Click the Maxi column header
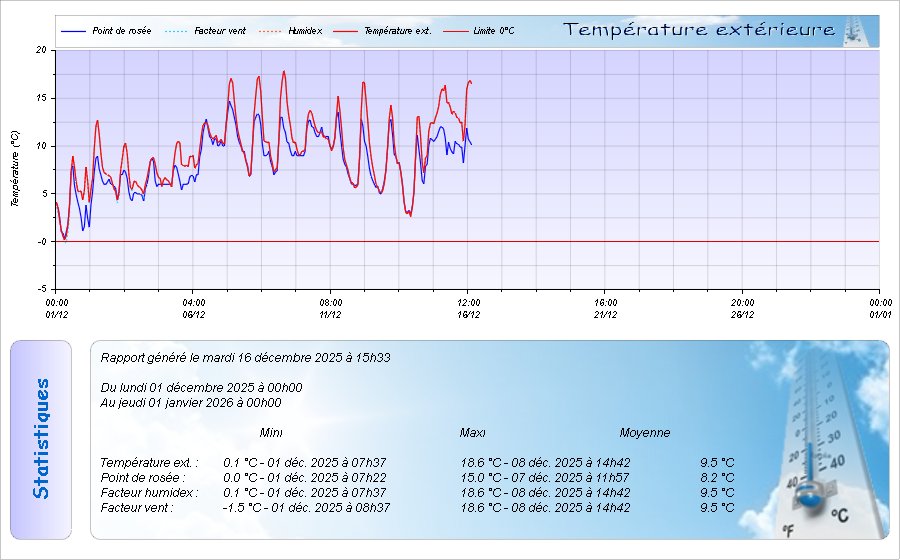Image resolution: width=900 pixels, height=560 pixels. [473, 433]
